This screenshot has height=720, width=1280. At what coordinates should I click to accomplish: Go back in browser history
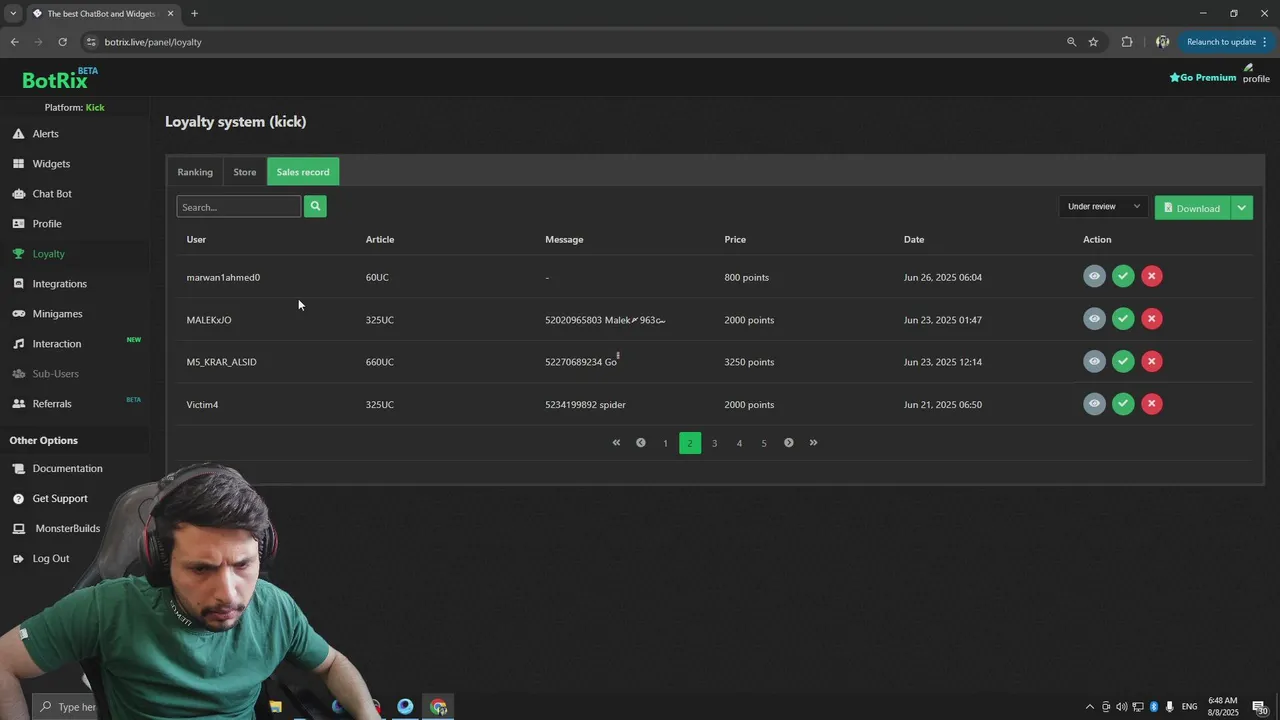(x=14, y=42)
